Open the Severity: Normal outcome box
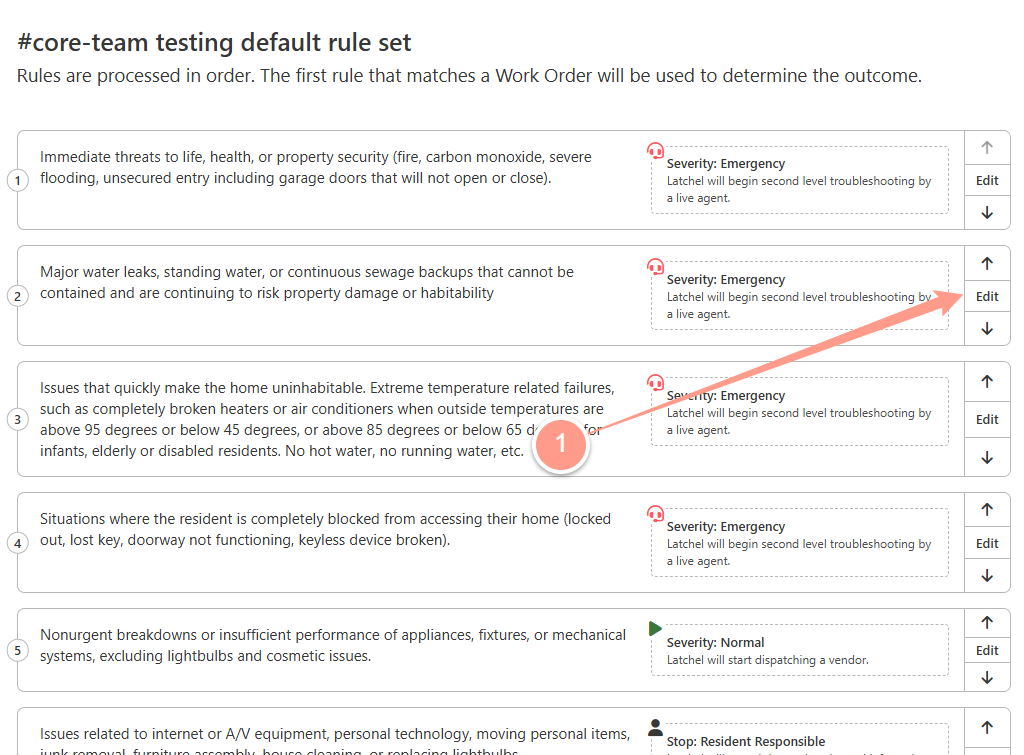 point(799,651)
